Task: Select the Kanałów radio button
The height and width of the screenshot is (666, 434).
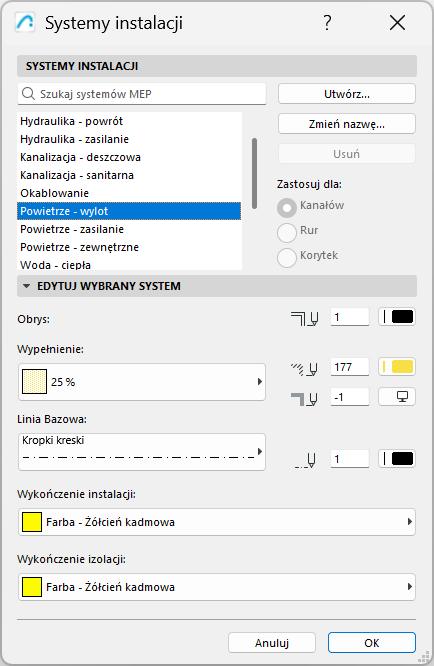Action: [287, 208]
